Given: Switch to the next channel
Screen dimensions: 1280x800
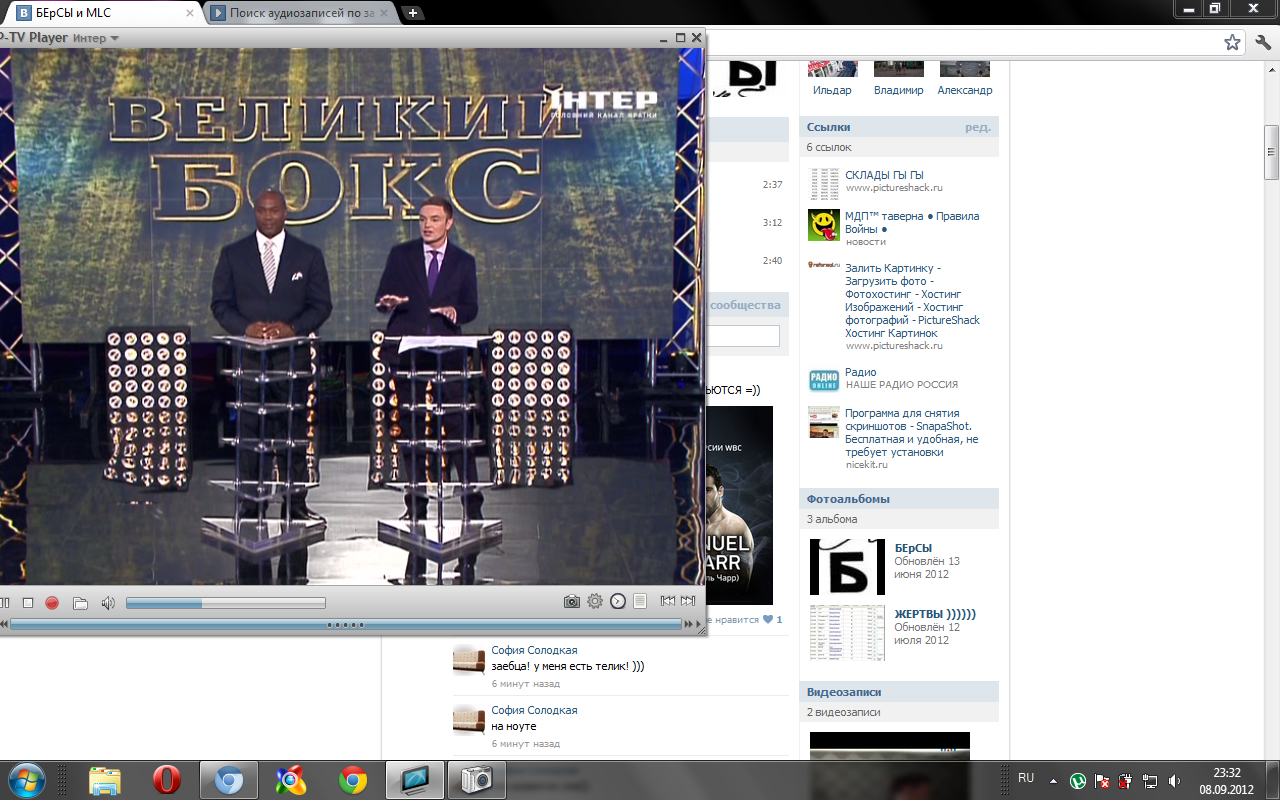Looking at the screenshot, I should tap(688, 601).
